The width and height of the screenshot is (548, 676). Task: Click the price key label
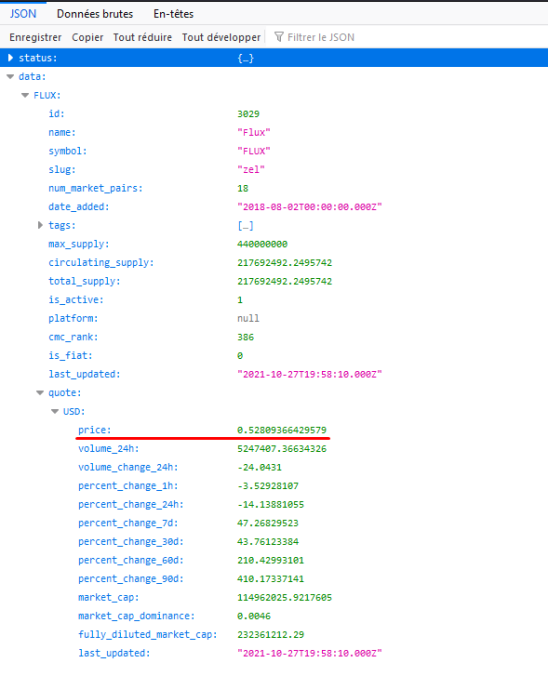point(94,430)
